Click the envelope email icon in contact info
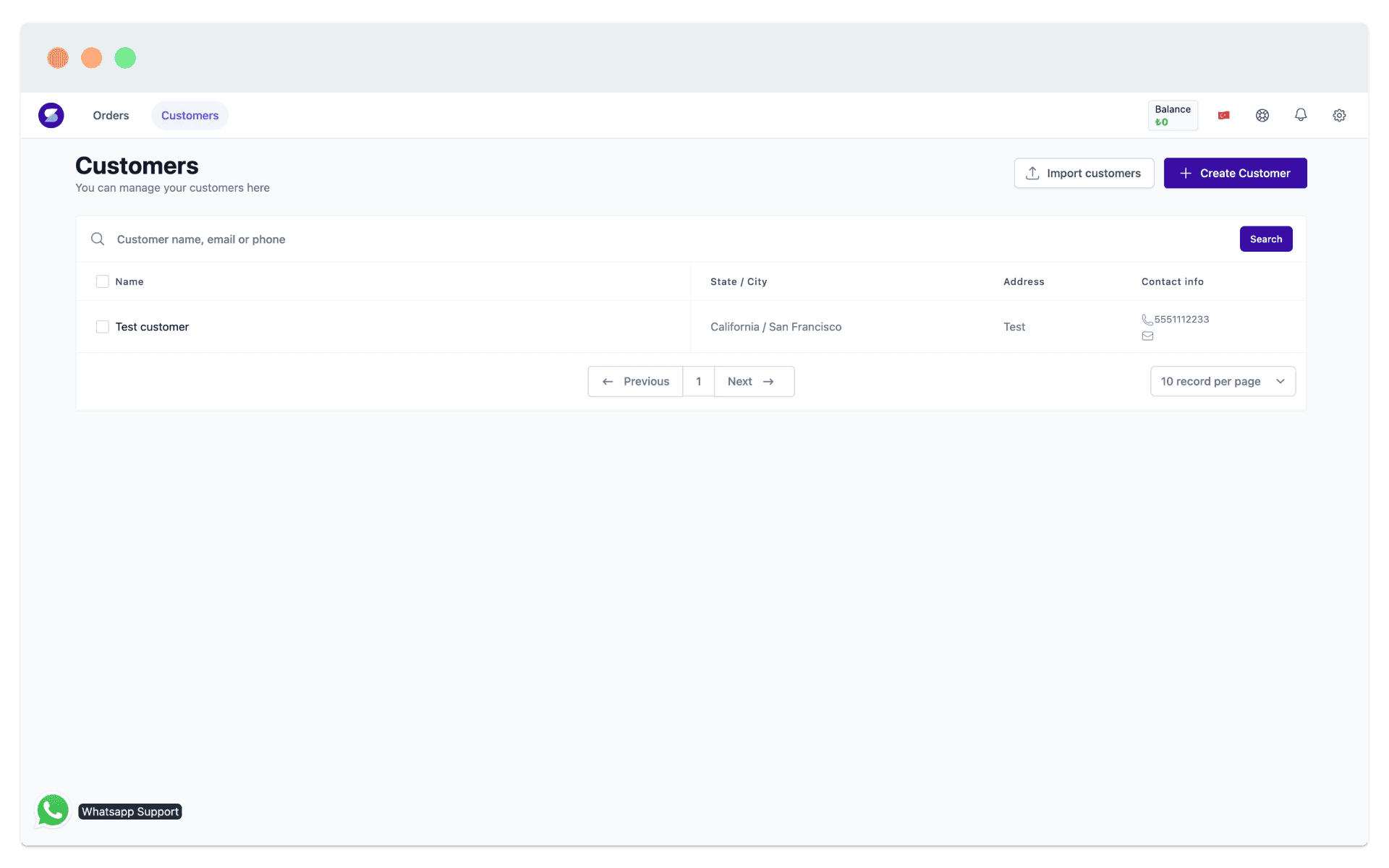The height and width of the screenshot is (868, 1389). point(1147,336)
